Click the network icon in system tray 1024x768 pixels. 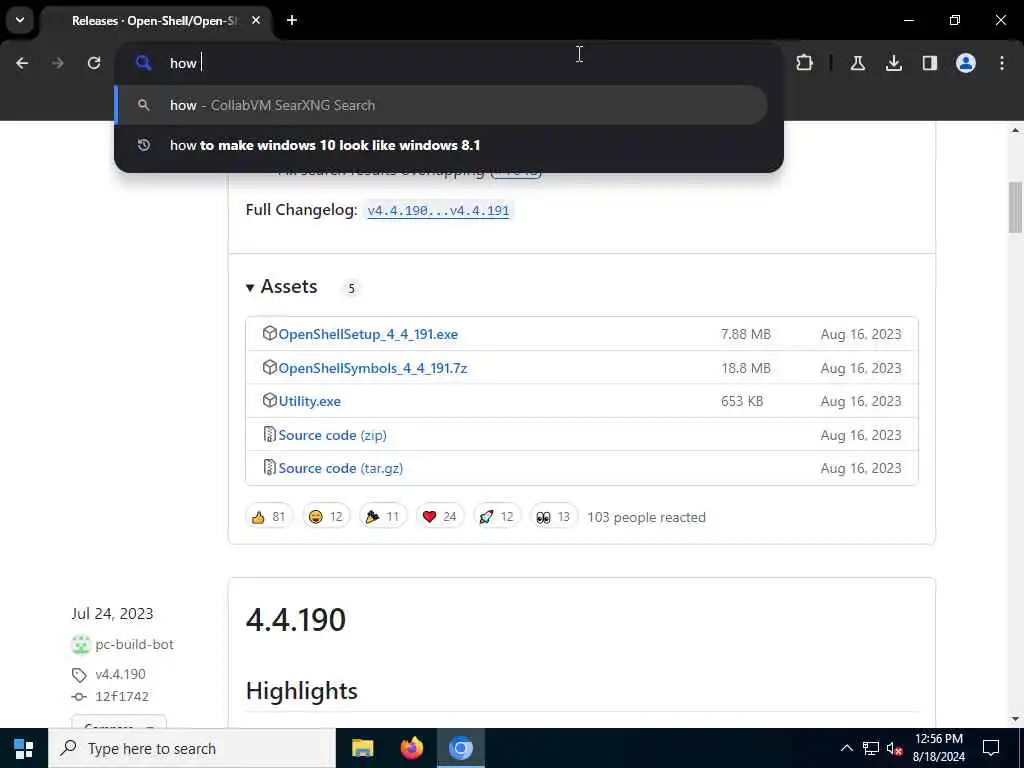click(871, 748)
